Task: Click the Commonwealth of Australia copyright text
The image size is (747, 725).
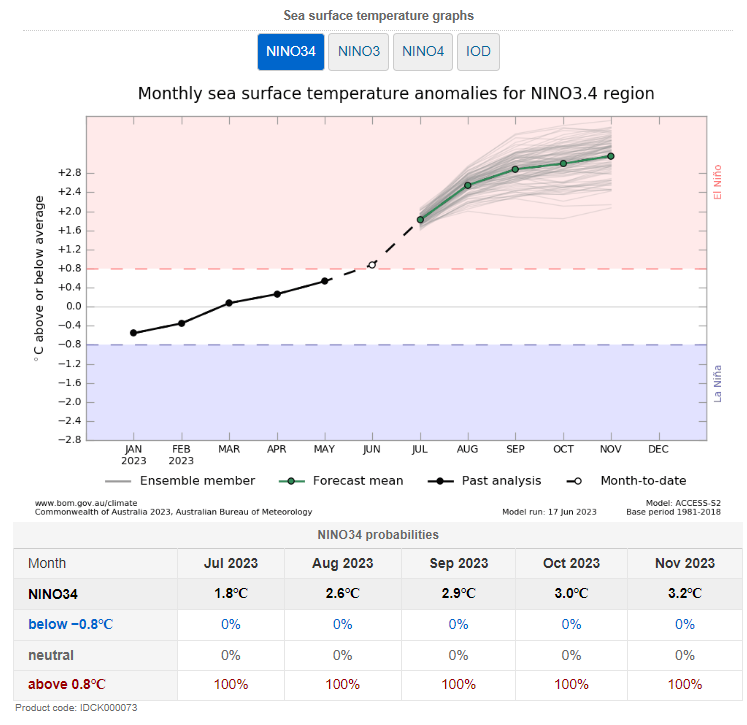Action: tap(173, 512)
